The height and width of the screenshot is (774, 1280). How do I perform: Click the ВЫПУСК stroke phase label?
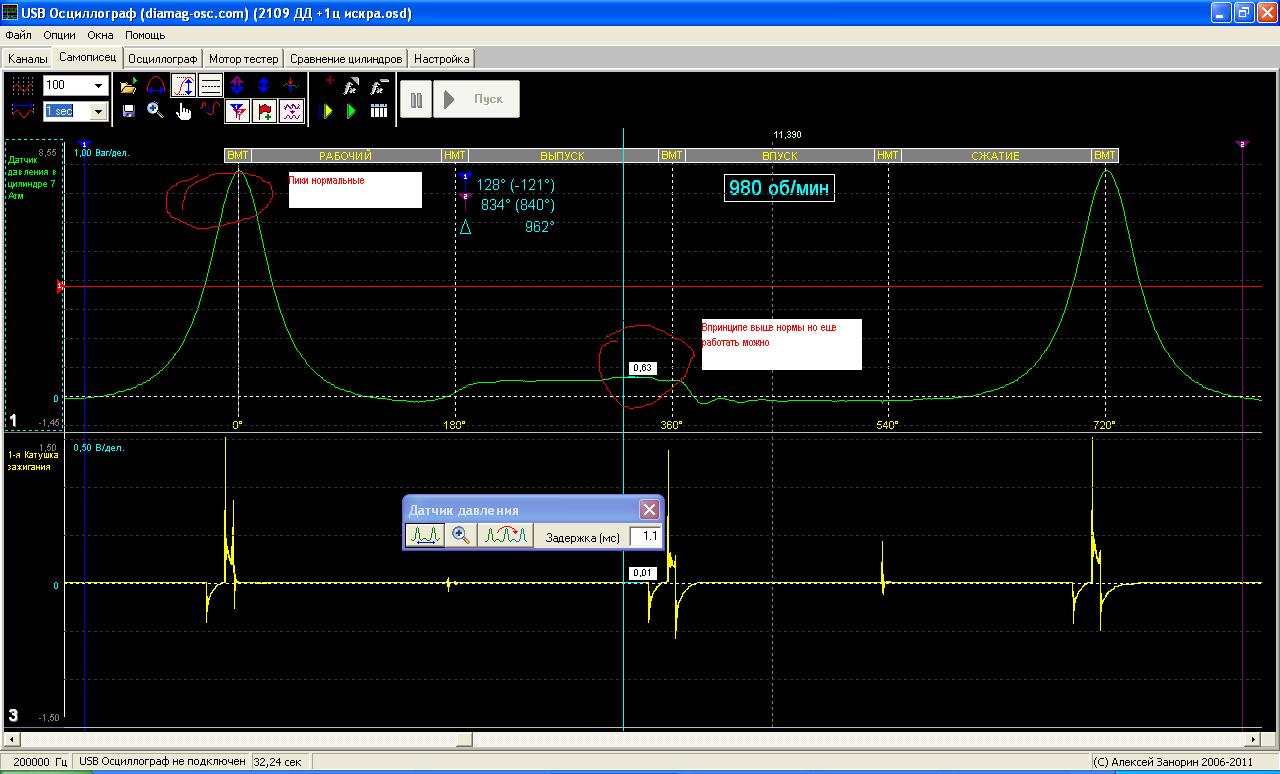click(x=562, y=156)
